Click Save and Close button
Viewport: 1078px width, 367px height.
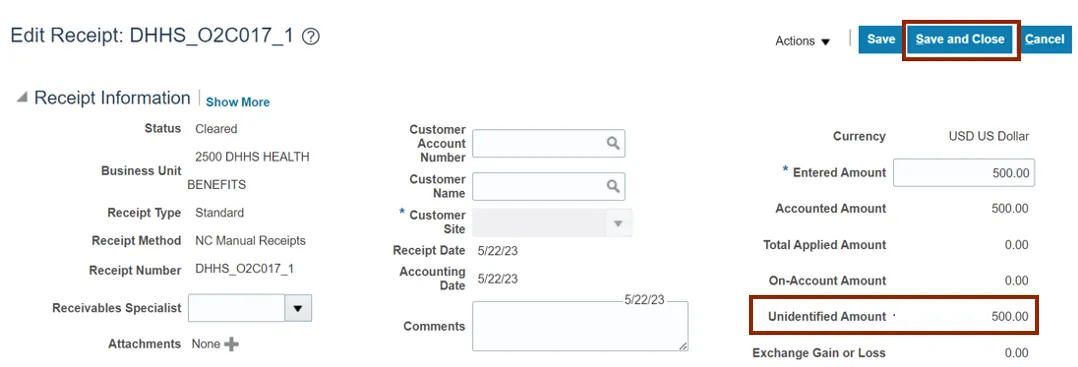point(960,39)
